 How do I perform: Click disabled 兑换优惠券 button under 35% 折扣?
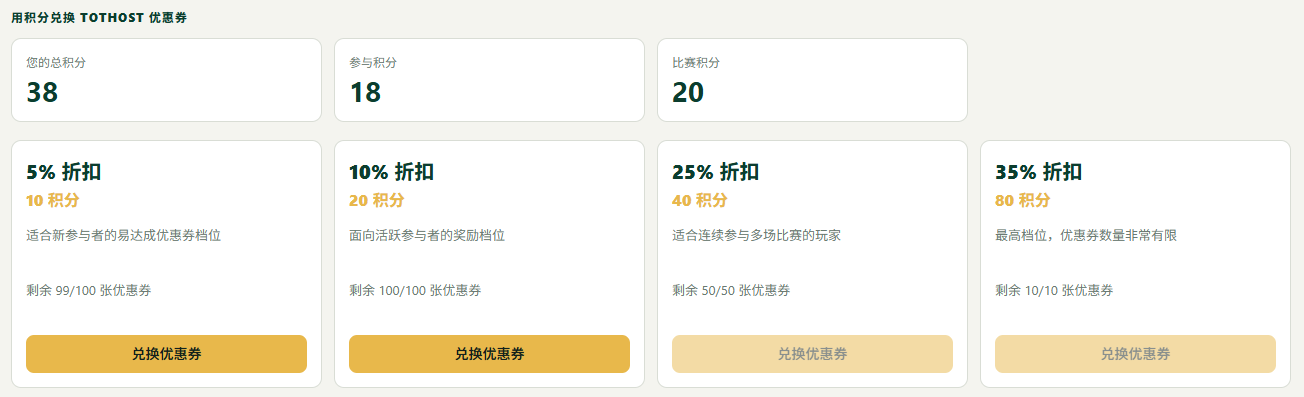pyautogui.click(x=1135, y=354)
